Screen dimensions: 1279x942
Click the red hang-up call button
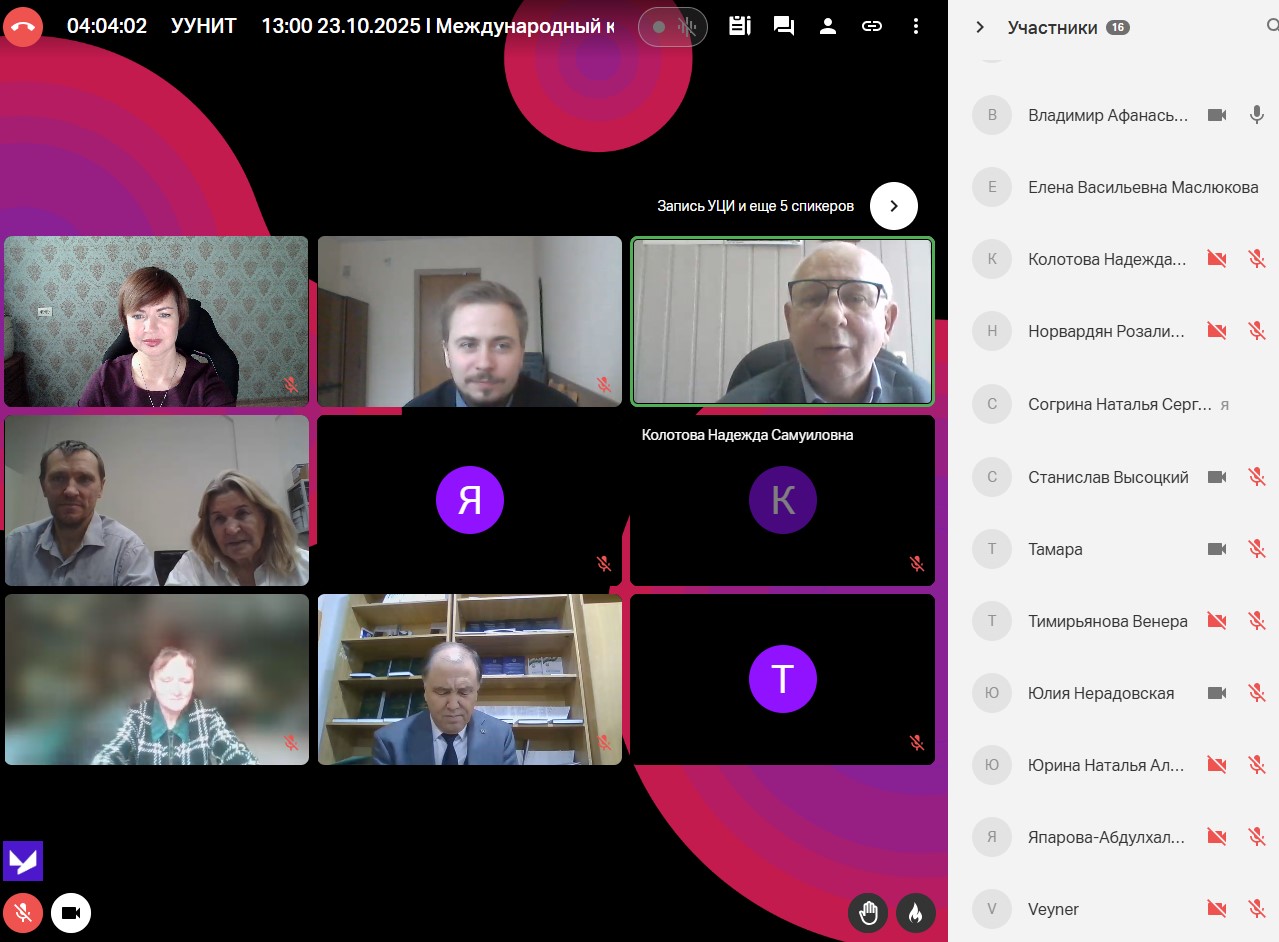tap(23, 27)
